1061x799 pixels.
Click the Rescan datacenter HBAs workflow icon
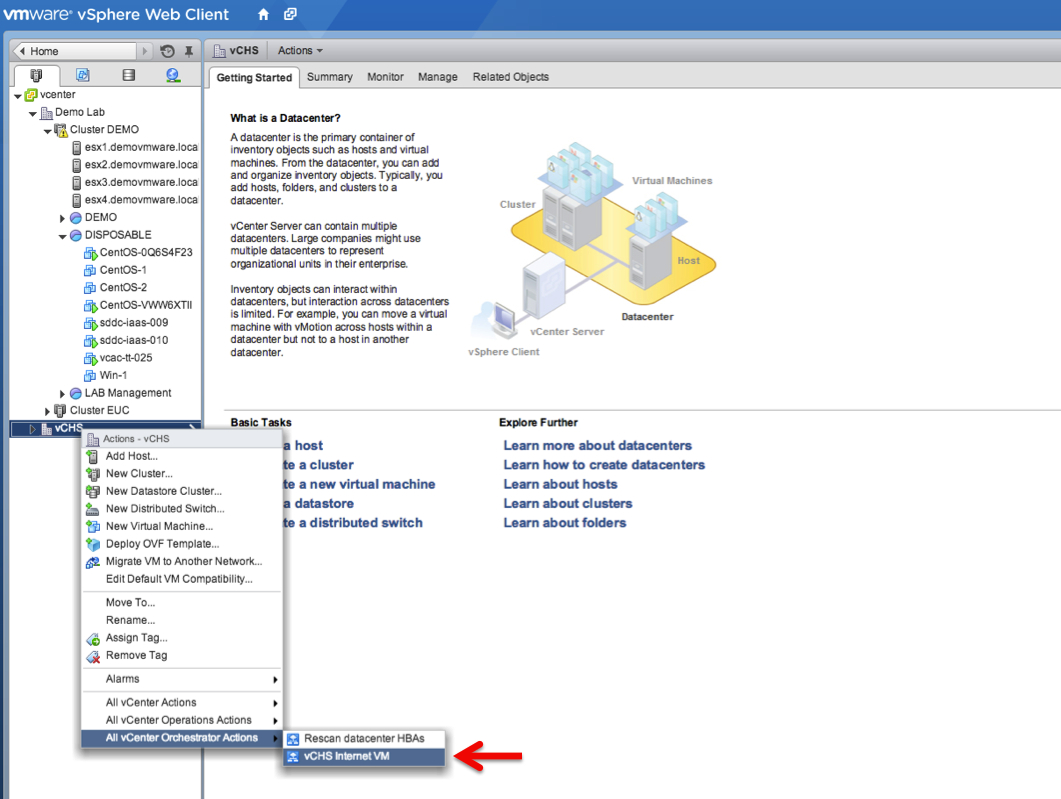click(293, 739)
